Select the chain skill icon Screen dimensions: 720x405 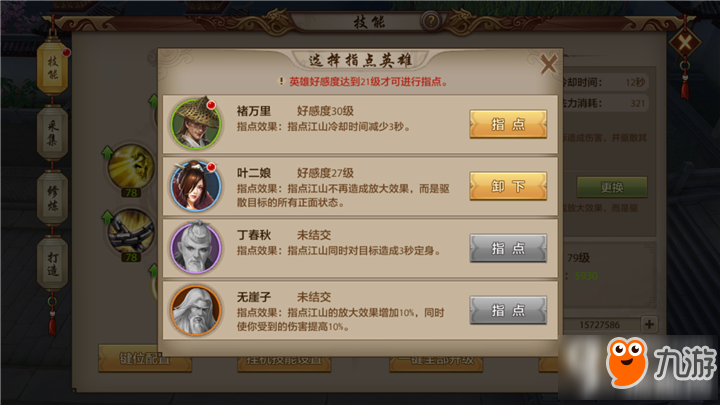[131, 231]
